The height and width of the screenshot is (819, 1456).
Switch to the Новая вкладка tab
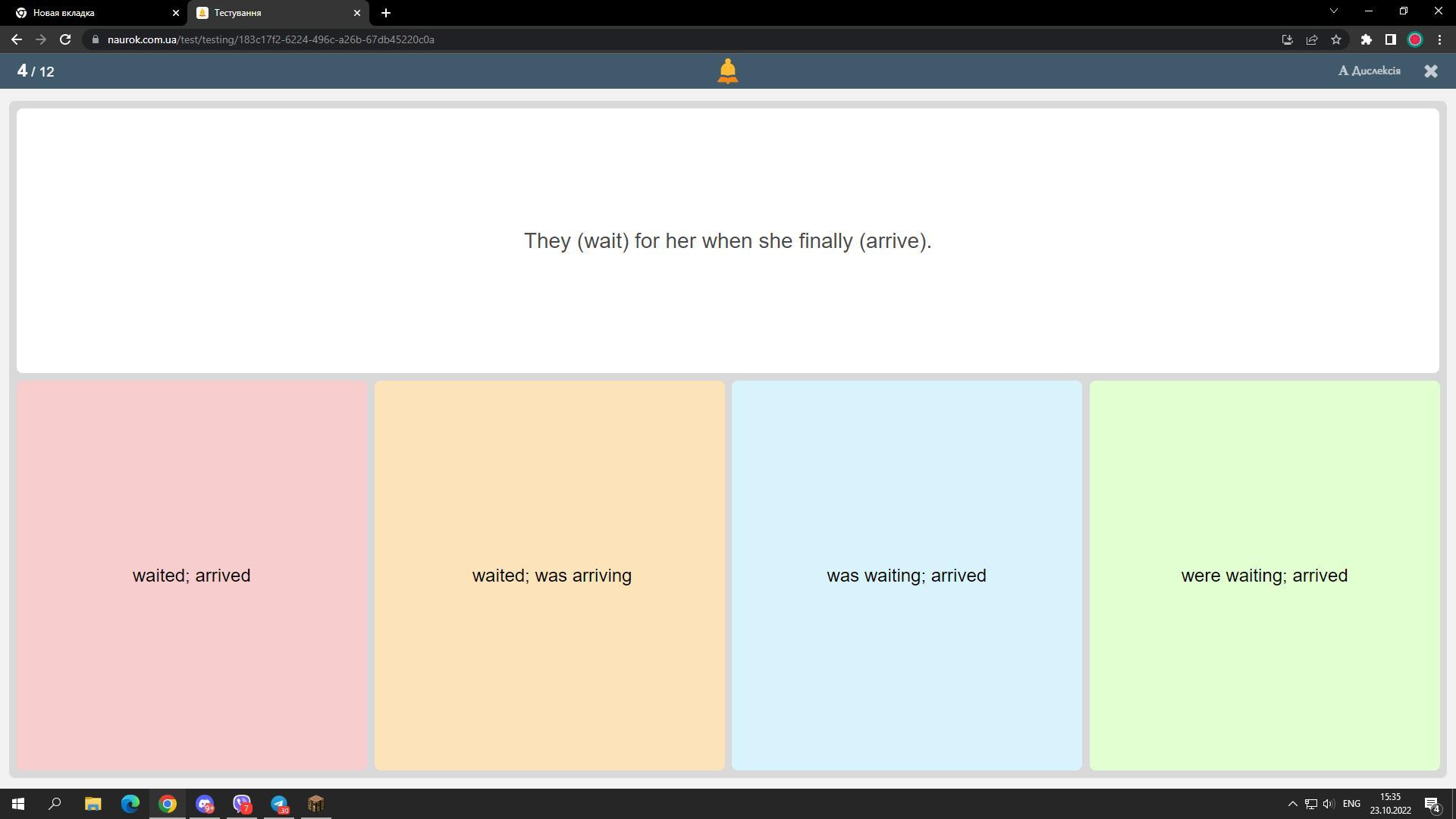pos(94,13)
